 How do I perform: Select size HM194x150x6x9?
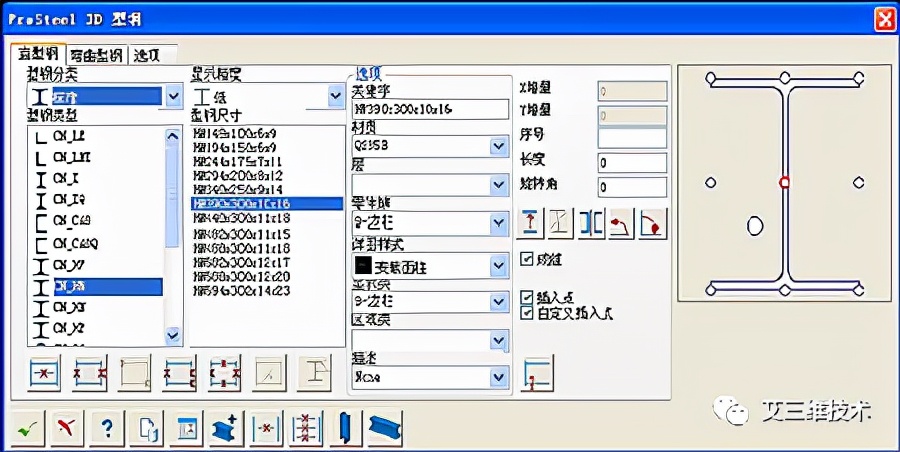(235, 148)
